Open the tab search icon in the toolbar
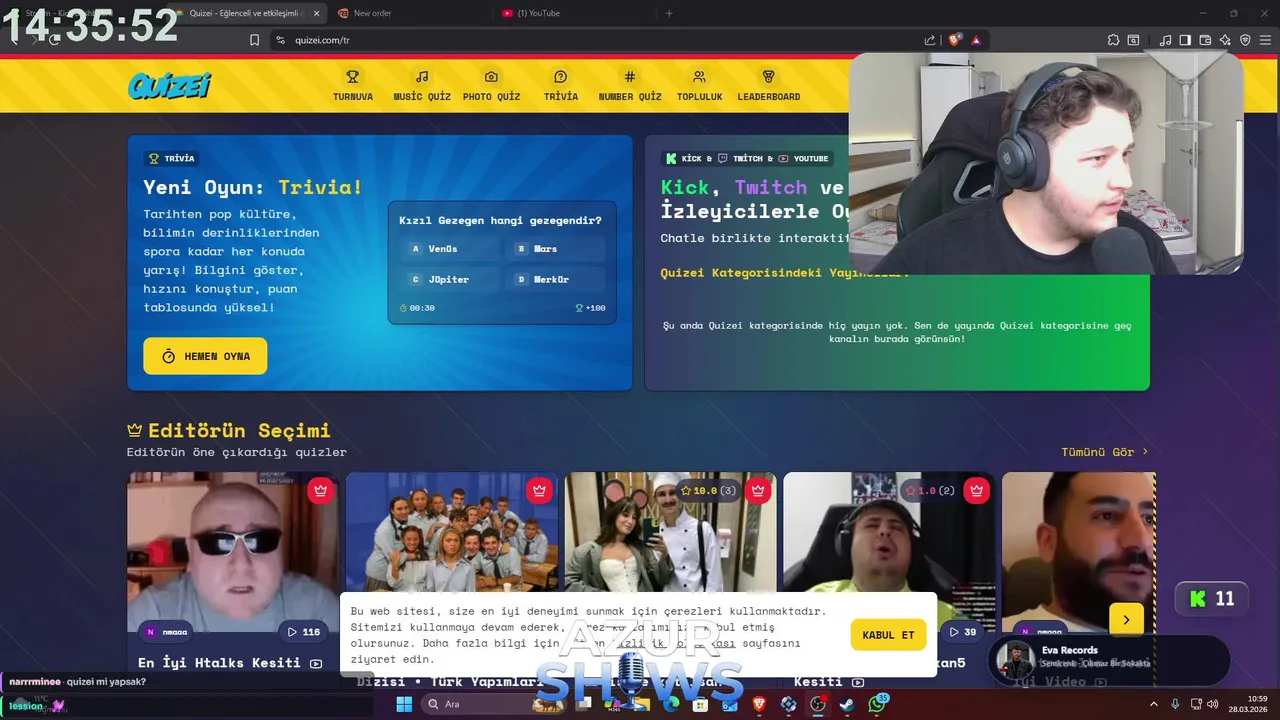 (x=1133, y=40)
